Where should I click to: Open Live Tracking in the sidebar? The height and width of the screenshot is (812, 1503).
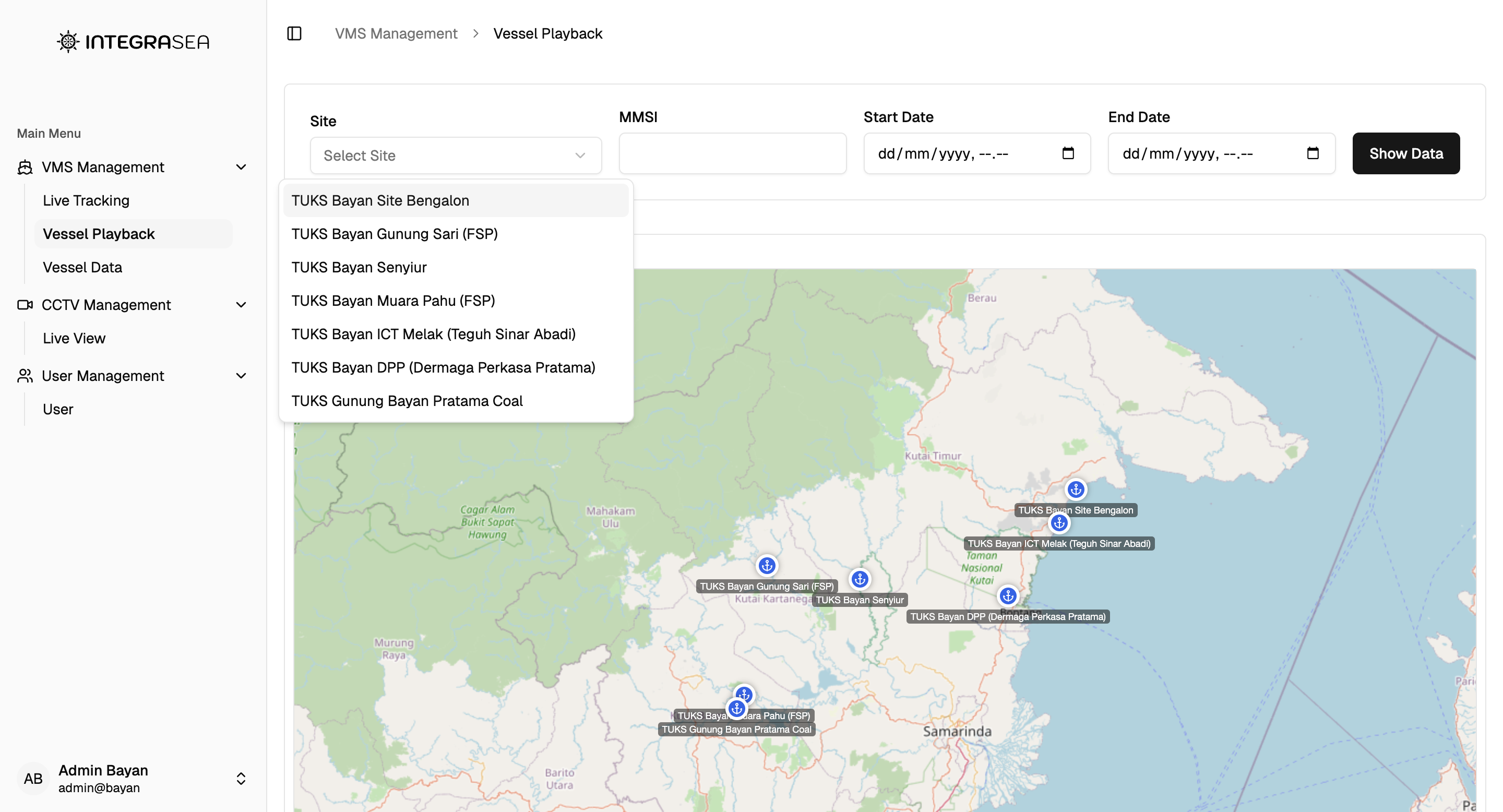coord(86,201)
